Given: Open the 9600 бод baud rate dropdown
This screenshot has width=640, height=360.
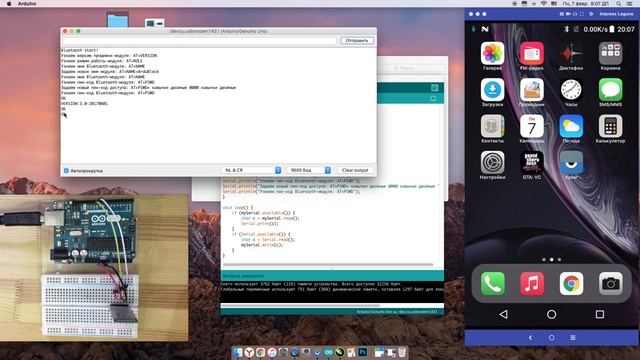Looking at the screenshot, I should point(309,170).
